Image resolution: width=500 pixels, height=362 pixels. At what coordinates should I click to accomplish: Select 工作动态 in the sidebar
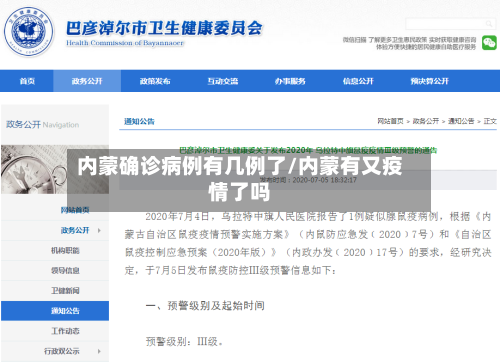pyautogui.click(x=65, y=331)
